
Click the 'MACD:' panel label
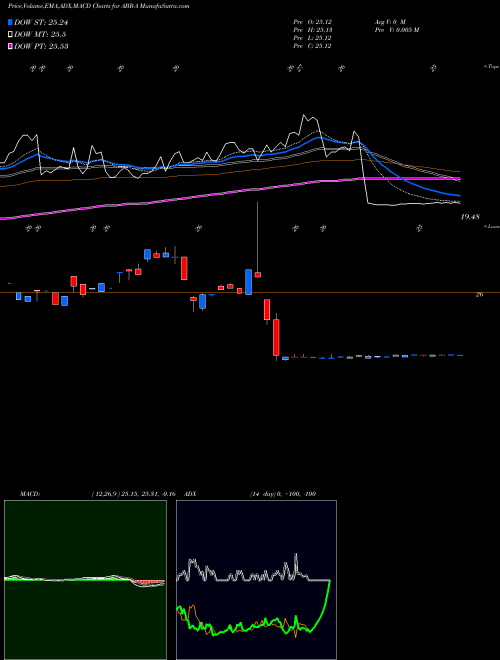pos(30,494)
